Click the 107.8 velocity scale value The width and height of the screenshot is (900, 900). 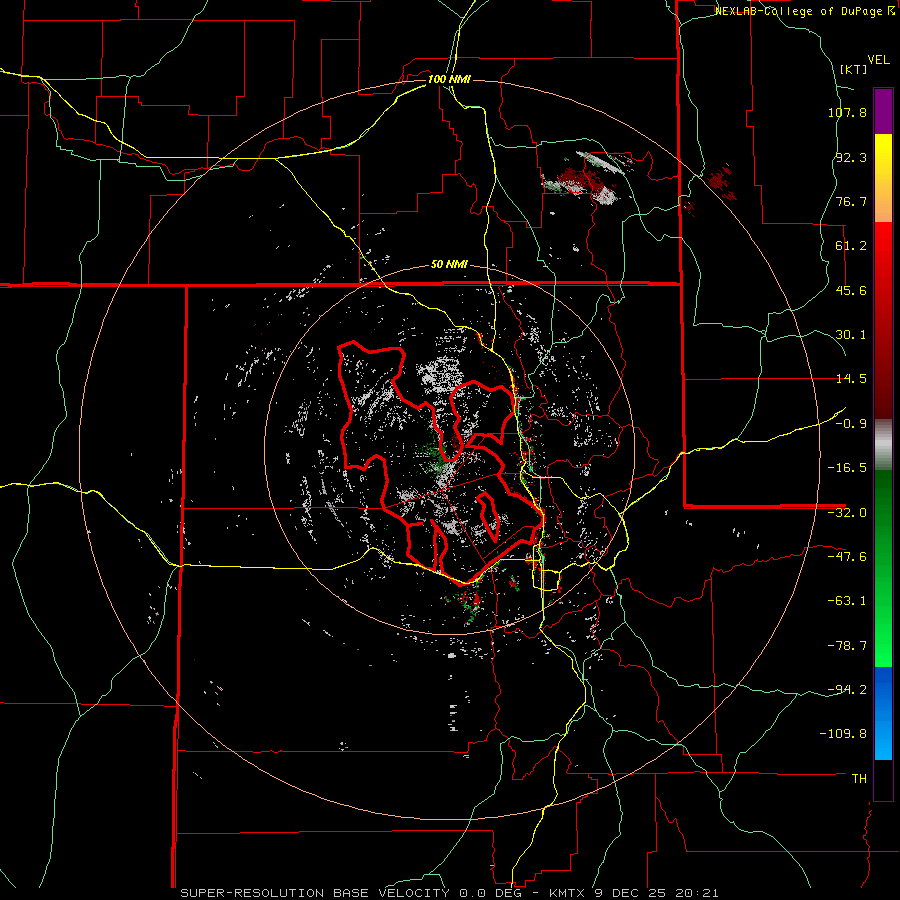click(x=847, y=112)
